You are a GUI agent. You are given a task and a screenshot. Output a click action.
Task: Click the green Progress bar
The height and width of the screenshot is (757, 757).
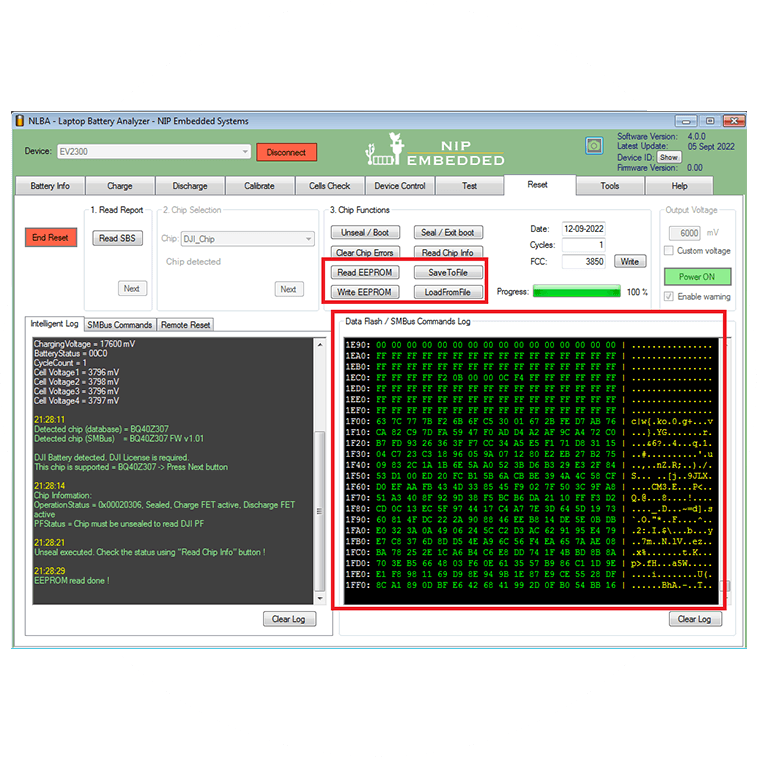pos(577,292)
